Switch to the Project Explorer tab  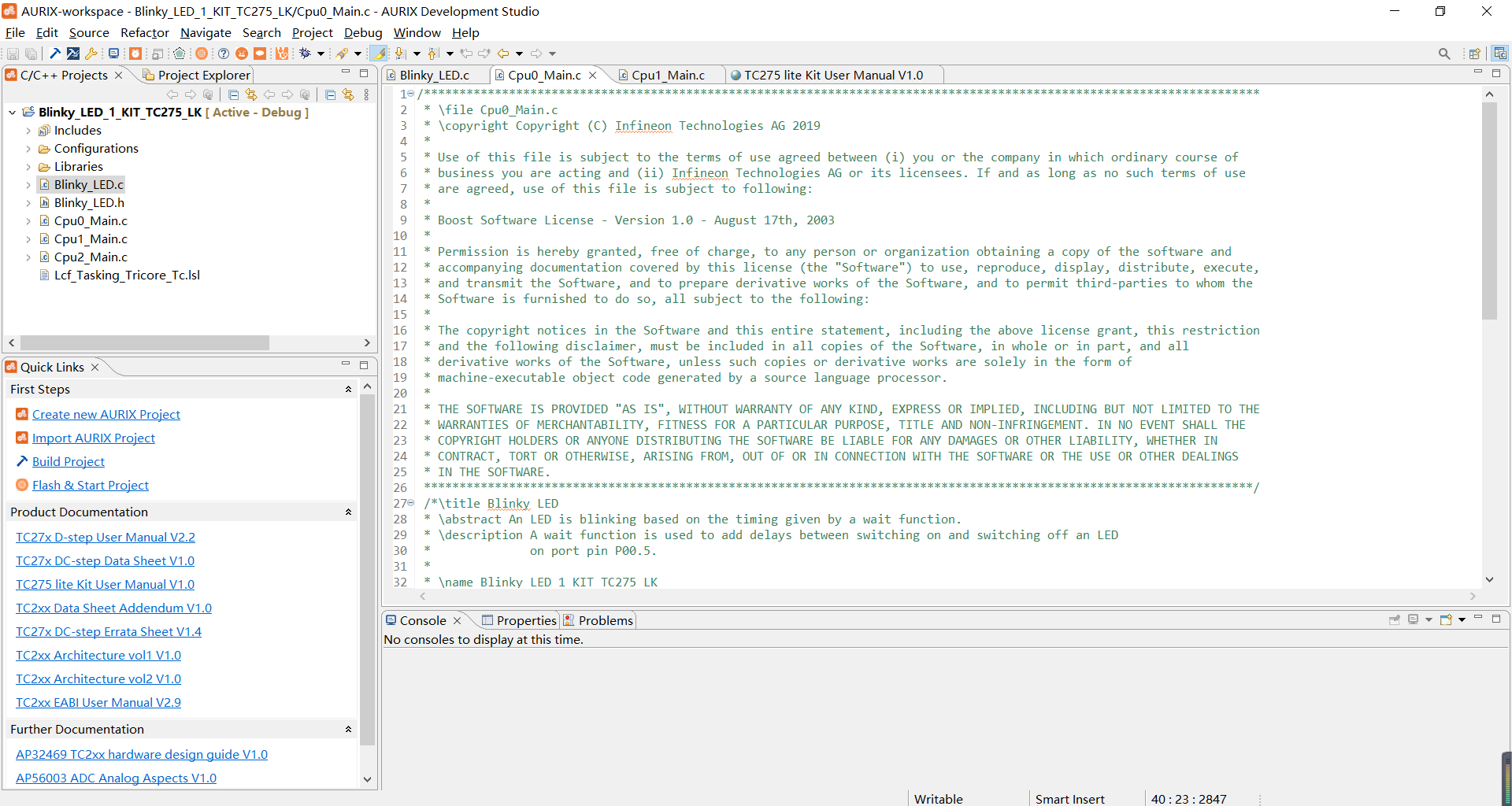(x=197, y=75)
